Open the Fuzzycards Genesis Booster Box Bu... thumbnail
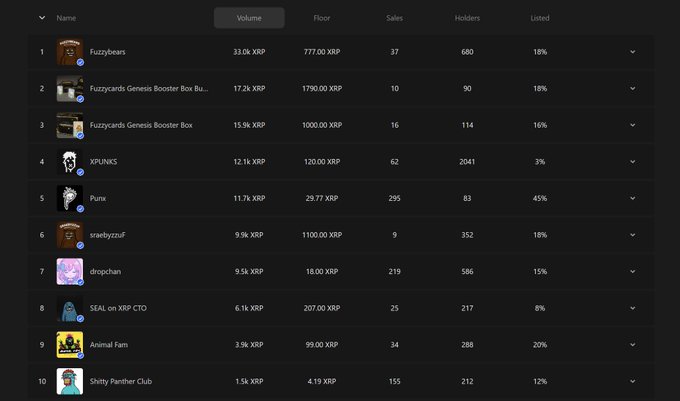The width and height of the screenshot is (680, 401). (x=69, y=88)
